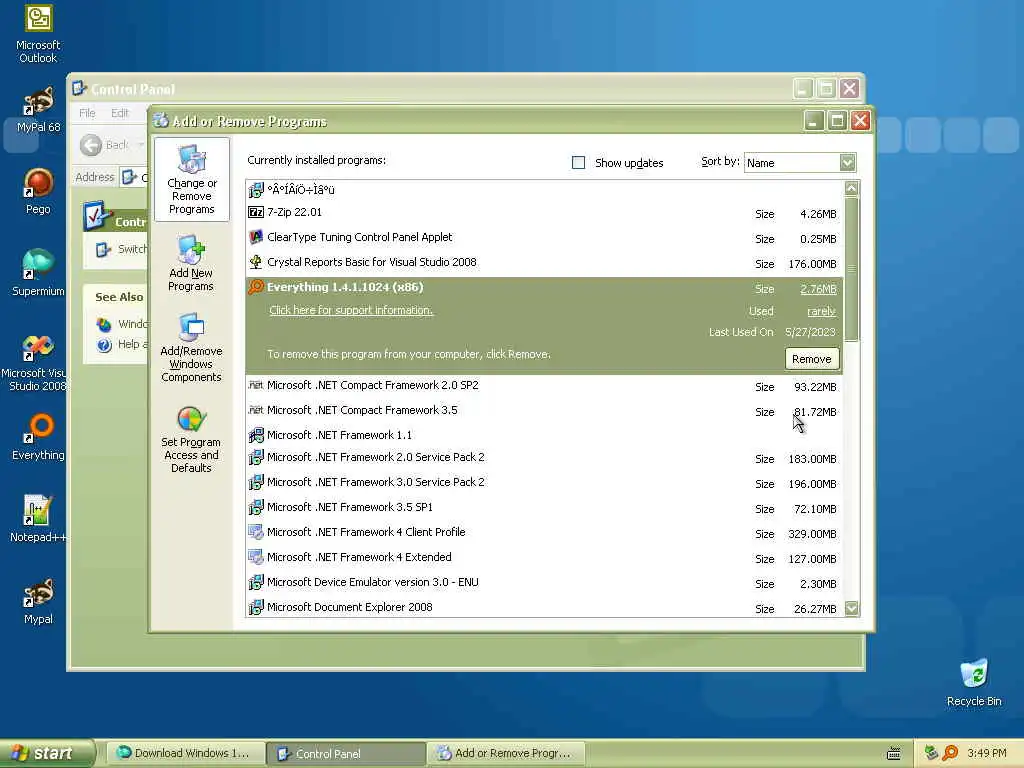The image size is (1024, 768).
Task: Switch to Control Panel taskbar item
Action: (x=346, y=754)
